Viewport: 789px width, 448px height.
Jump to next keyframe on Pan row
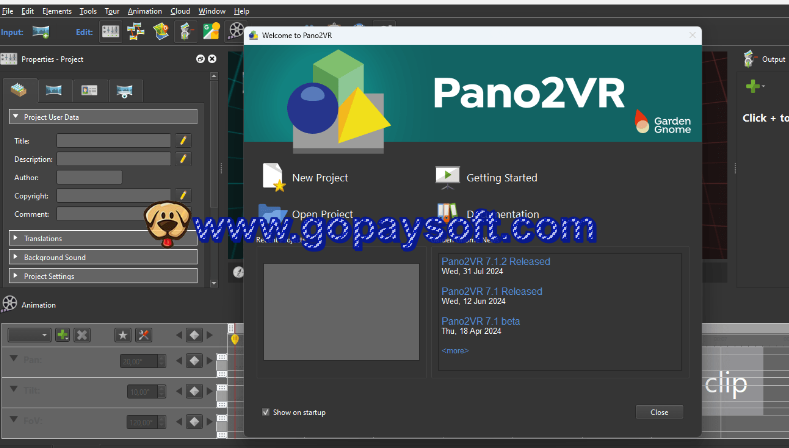click(210, 360)
